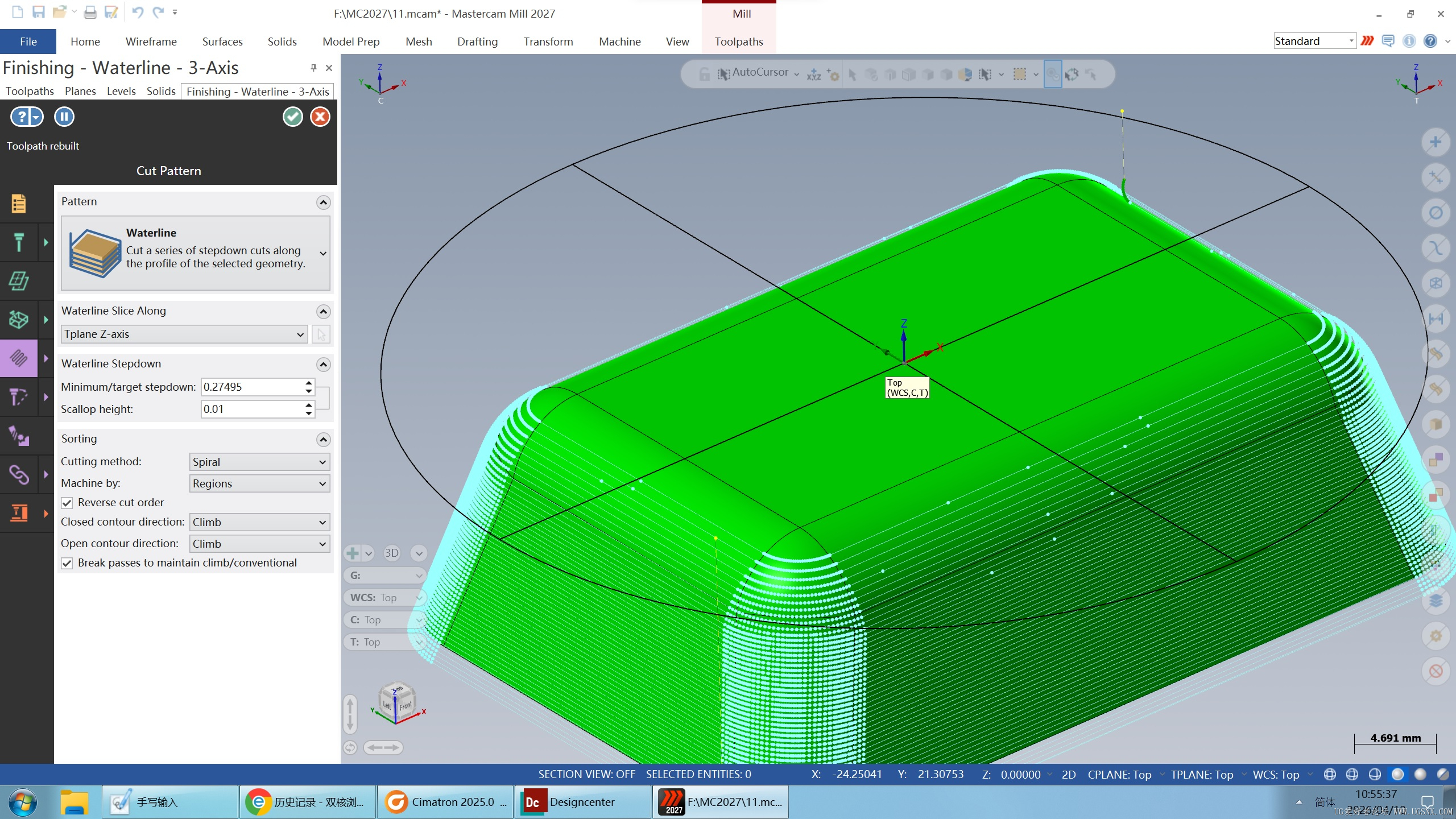This screenshot has width=1456, height=819.
Task: Click the view orientation gnomon cube
Action: pyautogui.click(x=397, y=703)
